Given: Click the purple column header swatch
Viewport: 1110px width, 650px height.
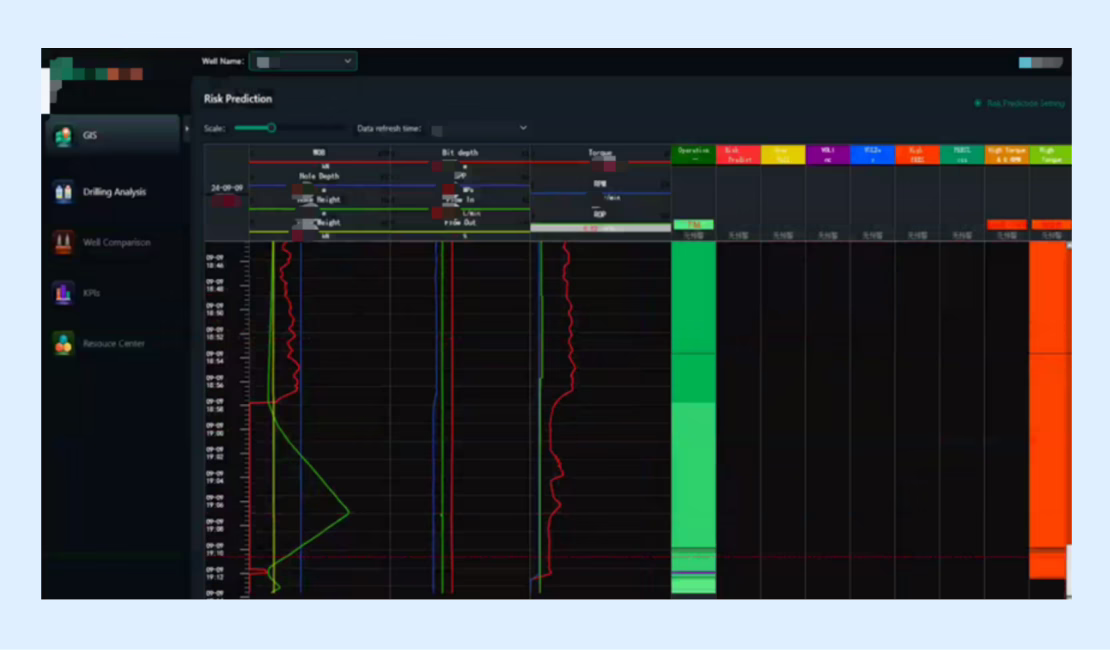Looking at the screenshot, I should coord(827,154).
